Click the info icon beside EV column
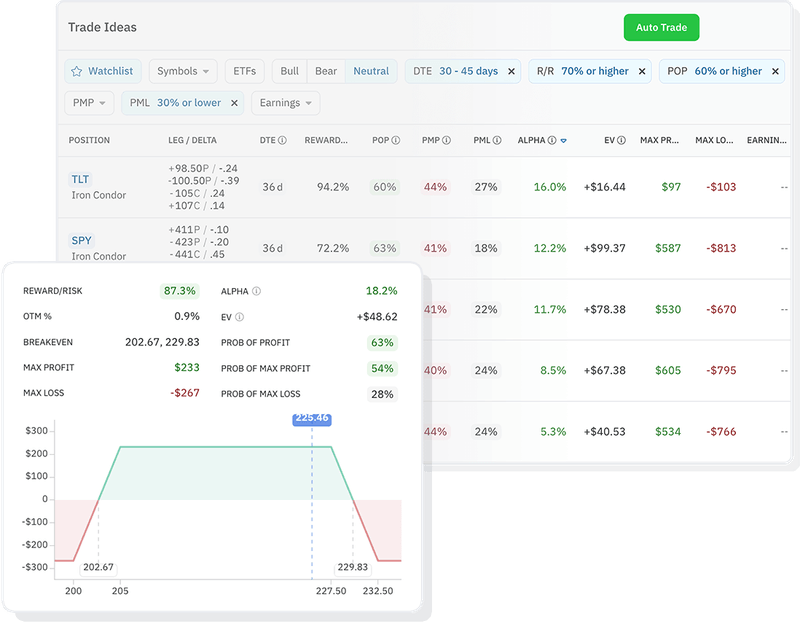Screen dimensions: 800x627 point(619,141)
